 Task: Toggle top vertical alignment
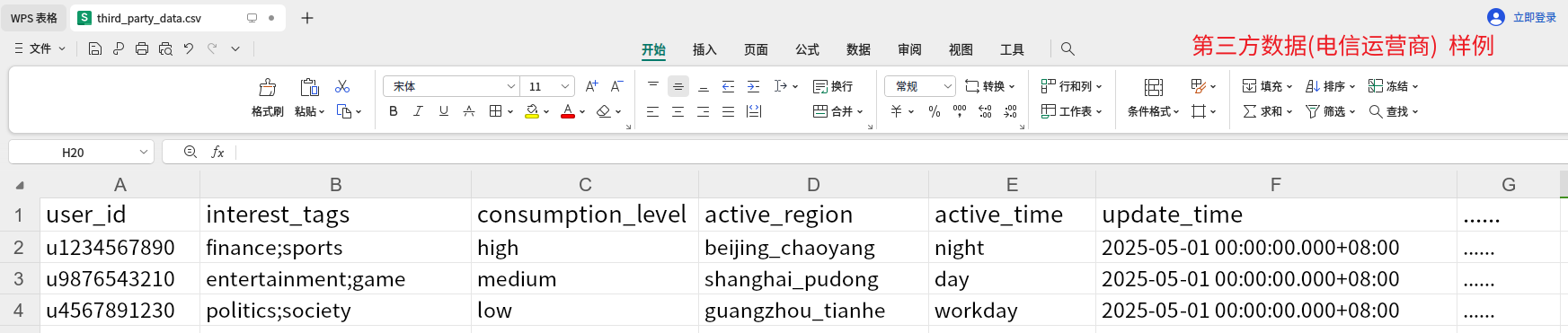pyautogui.click(x=653, y=86)
